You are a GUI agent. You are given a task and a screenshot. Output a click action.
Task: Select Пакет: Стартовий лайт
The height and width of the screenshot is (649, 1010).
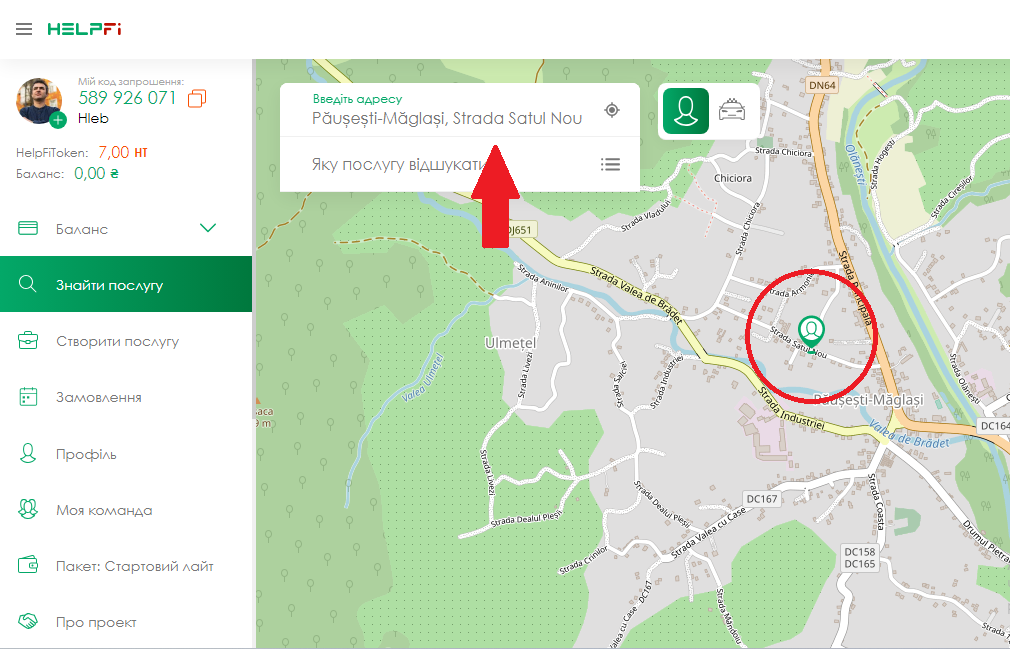click(x=134, y=566)
